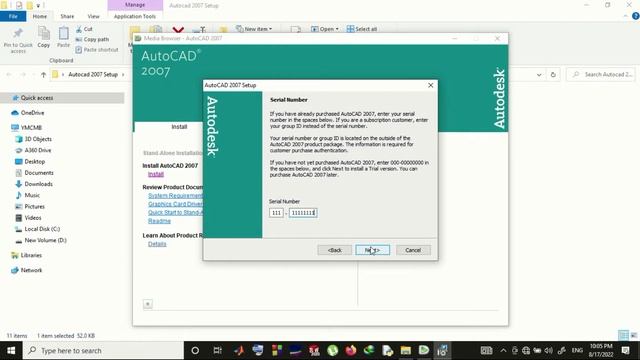Switch to details view icon in status bar
This screenshot has width=640, height=360.
pyautogui.click(x=623, y=335)
